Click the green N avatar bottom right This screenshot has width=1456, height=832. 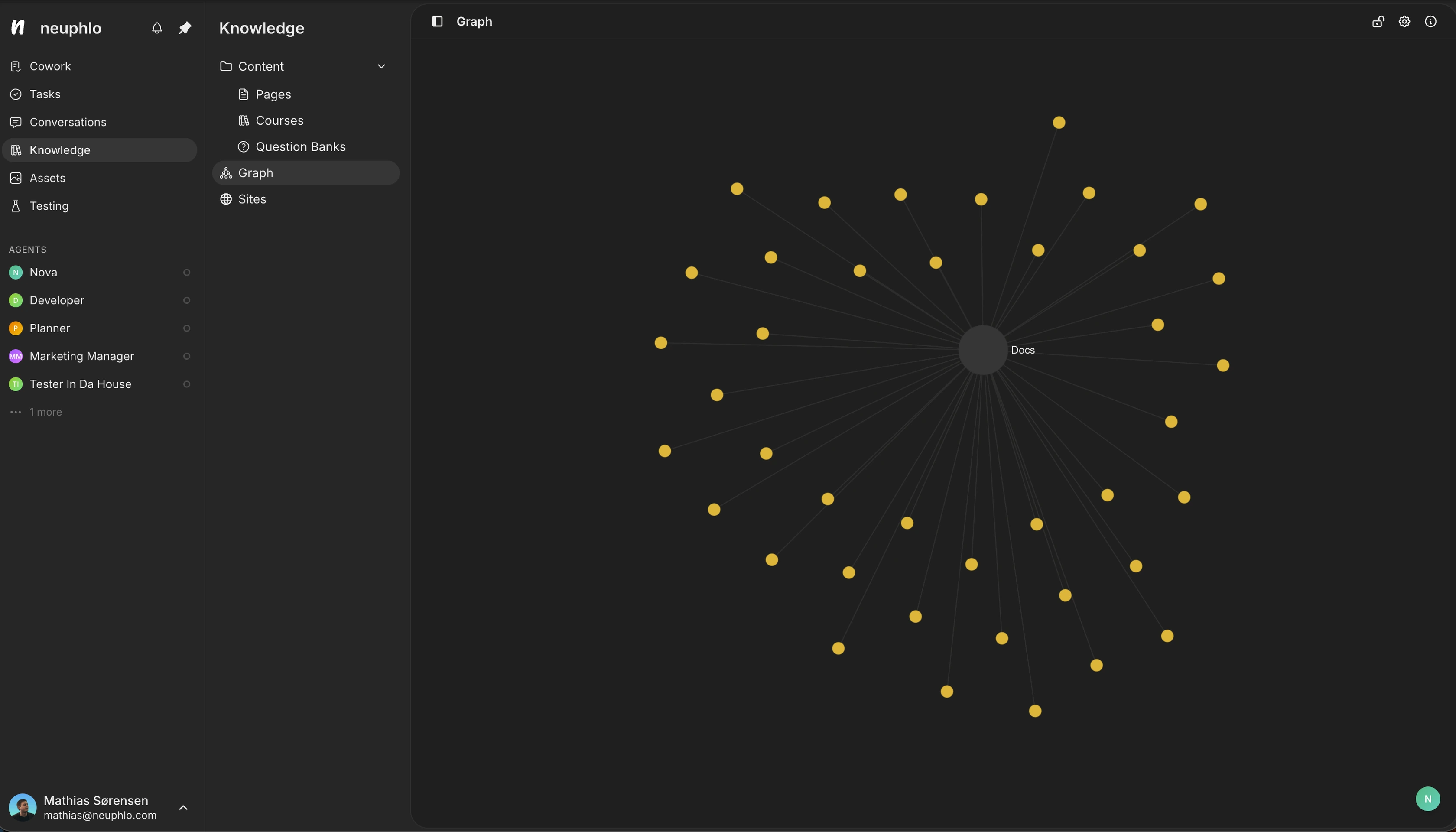(x=1427, y=799)
